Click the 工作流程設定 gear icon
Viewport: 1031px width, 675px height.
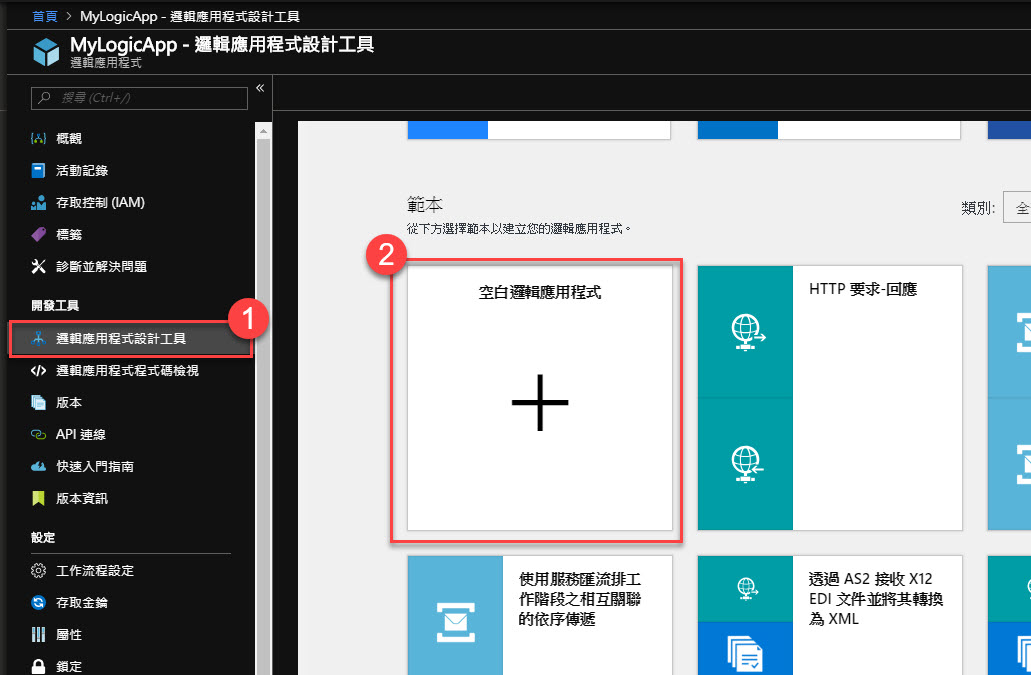[38, 570]
